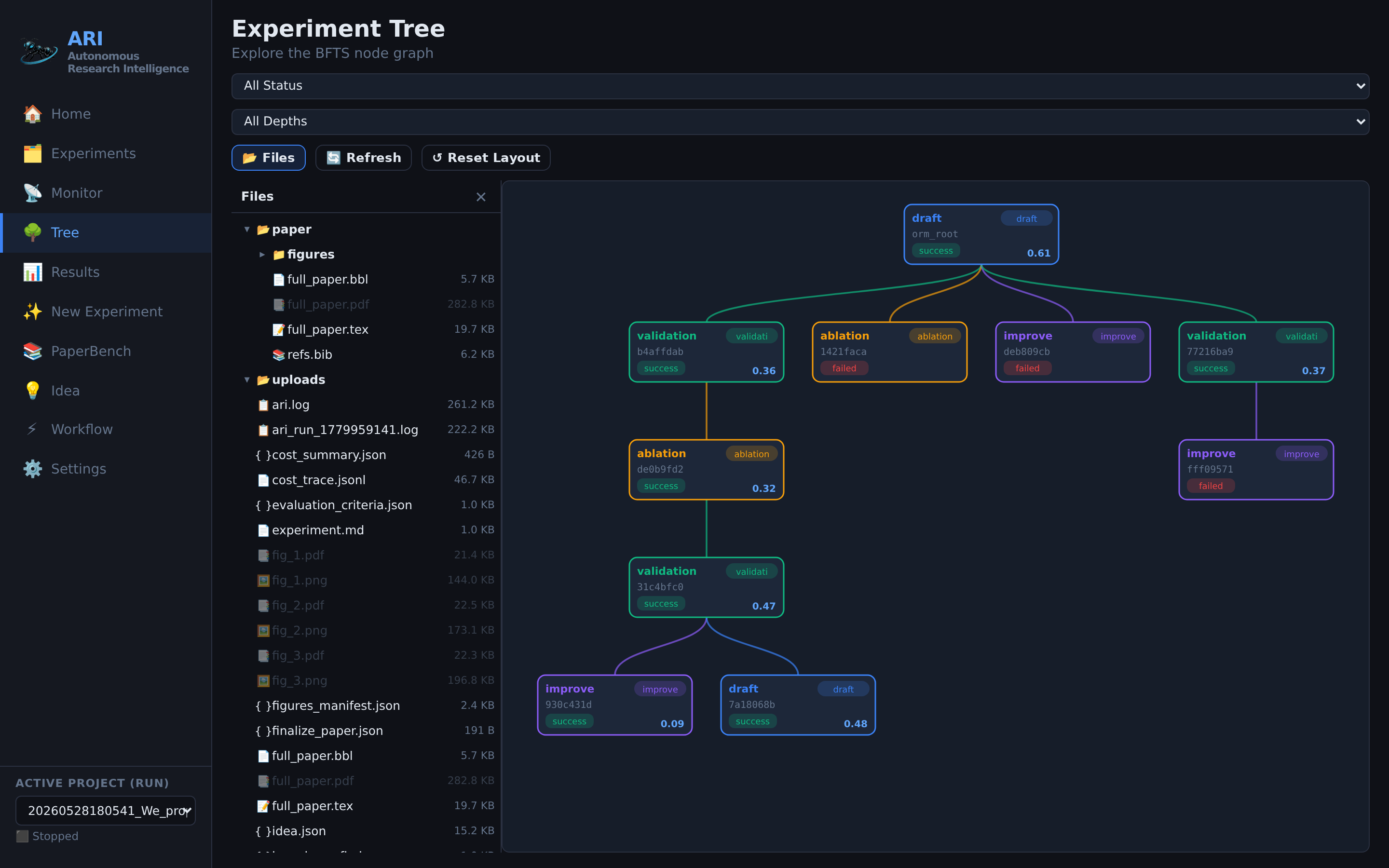Click the cost_summary.json braces icon
The width and height of the screenshot is (1389, 868).
(262, 455)
